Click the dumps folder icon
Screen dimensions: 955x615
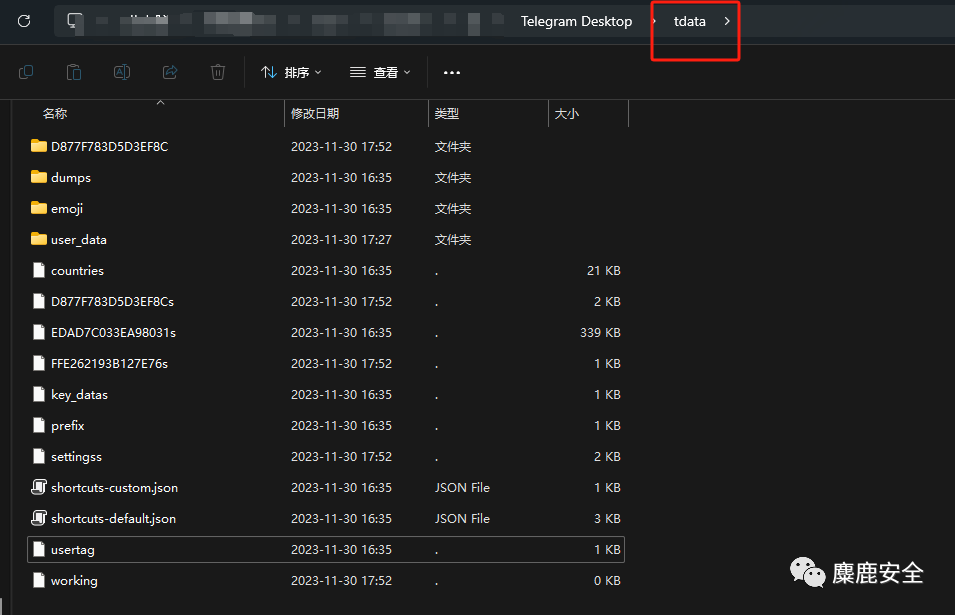(x=39, y=177)
